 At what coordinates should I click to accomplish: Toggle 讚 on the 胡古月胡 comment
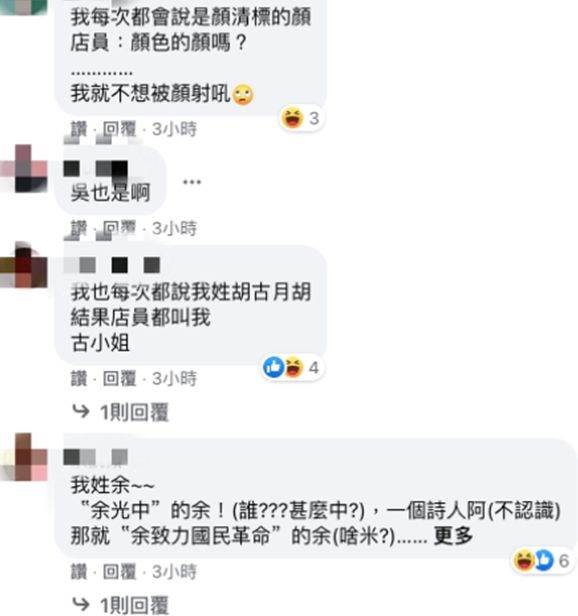pyautogui.click(x=79, y=379)
